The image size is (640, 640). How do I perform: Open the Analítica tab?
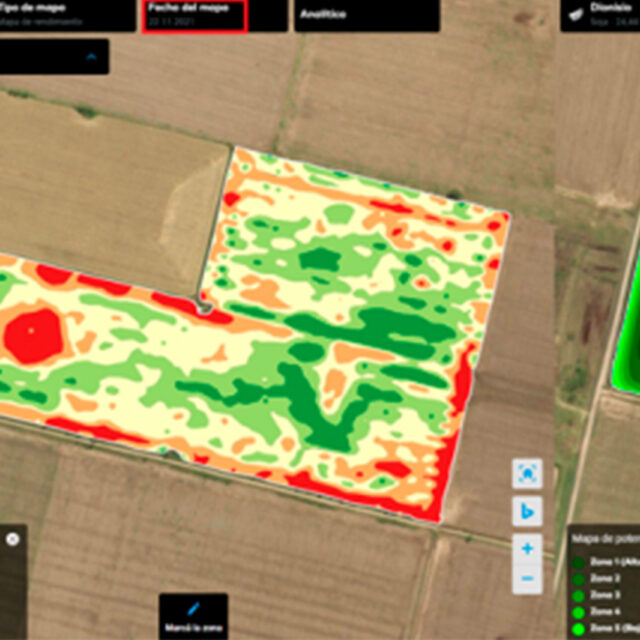tap(366, 15)
